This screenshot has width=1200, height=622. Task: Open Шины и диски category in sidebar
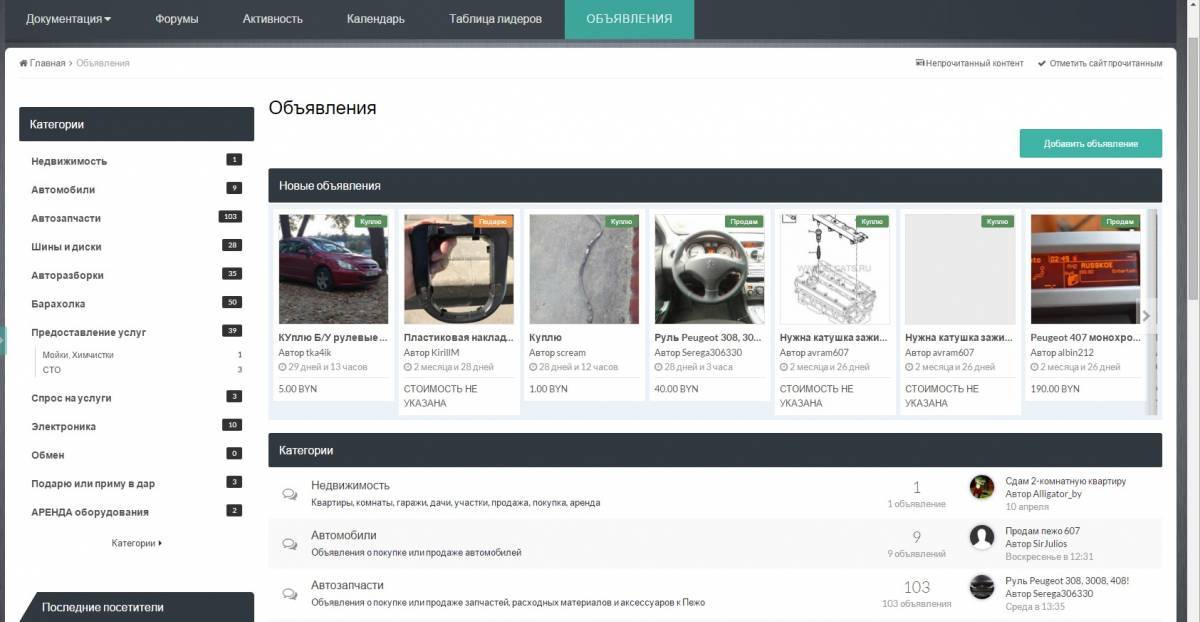pos(66,247)
